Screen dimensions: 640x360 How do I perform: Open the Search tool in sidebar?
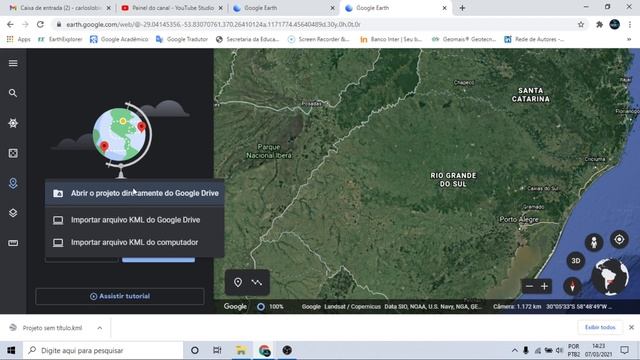pos(13,93)
